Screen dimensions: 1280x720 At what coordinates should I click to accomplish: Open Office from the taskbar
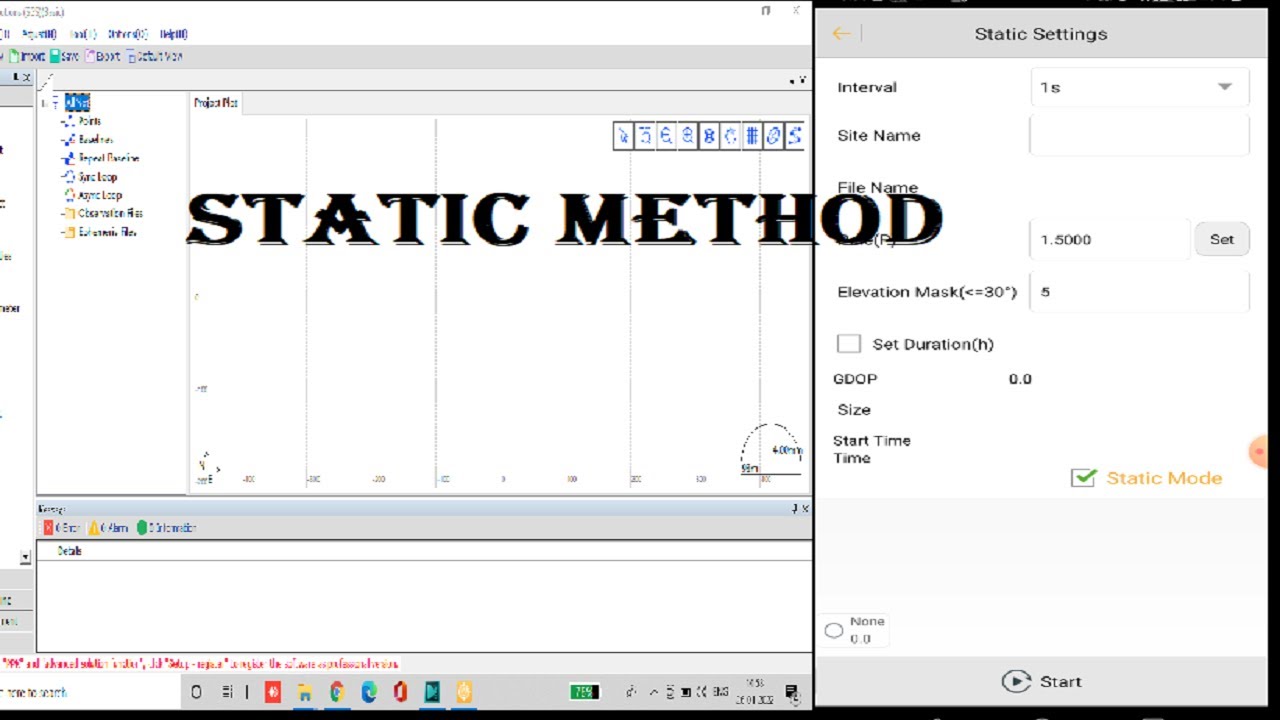[400, 692]
